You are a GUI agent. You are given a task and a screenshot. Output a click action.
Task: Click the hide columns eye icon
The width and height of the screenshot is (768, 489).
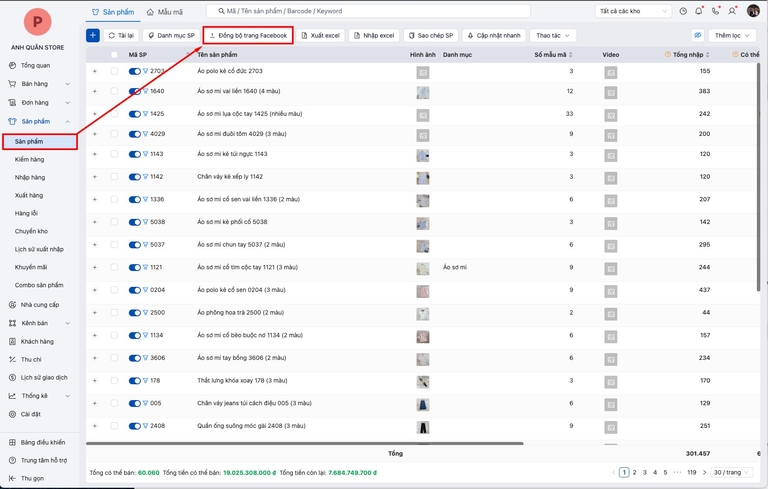coord(698,35)
